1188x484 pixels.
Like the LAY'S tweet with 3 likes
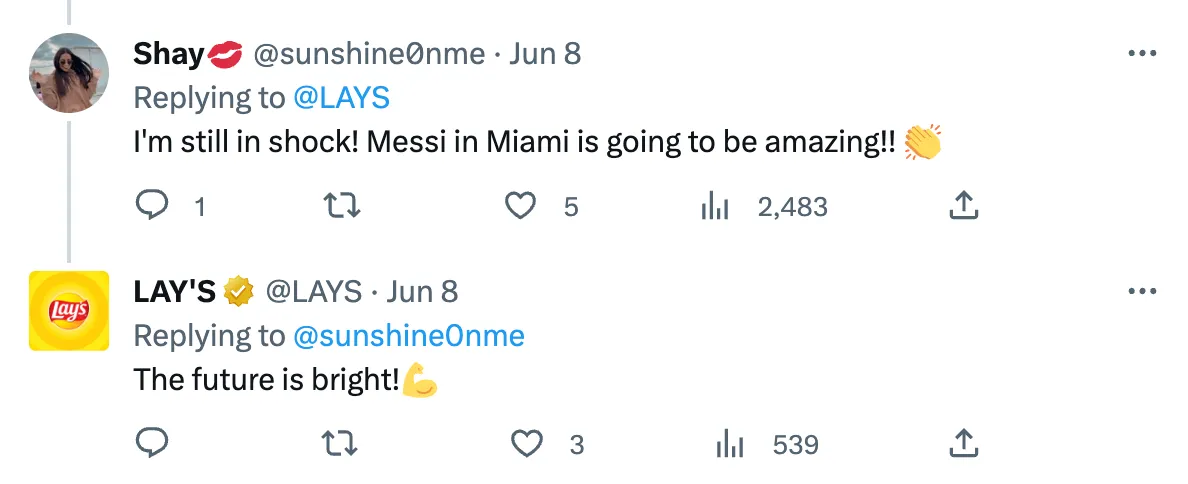pyautogui.click(x=526, y=443)
